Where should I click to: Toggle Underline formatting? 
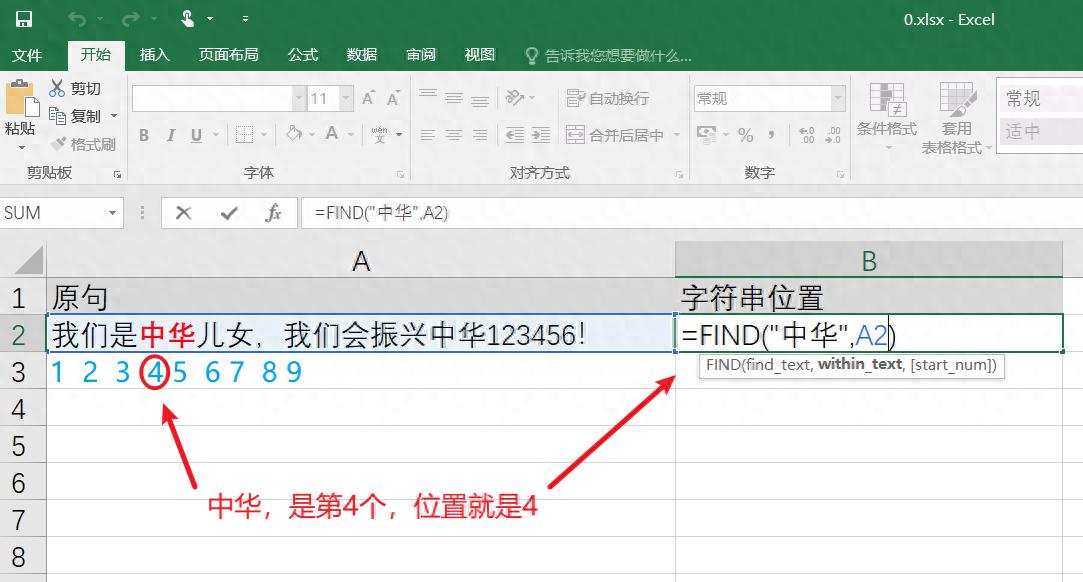coord(196,135)
